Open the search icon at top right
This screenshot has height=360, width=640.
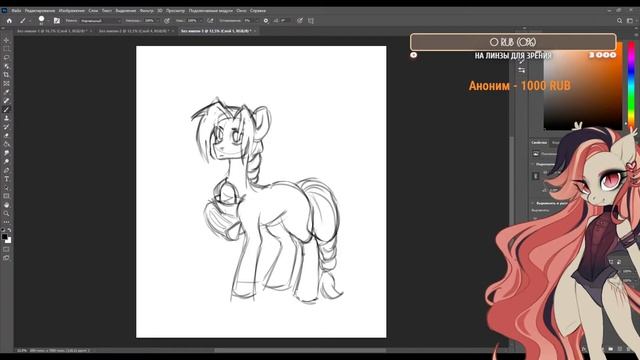(619, 20)
